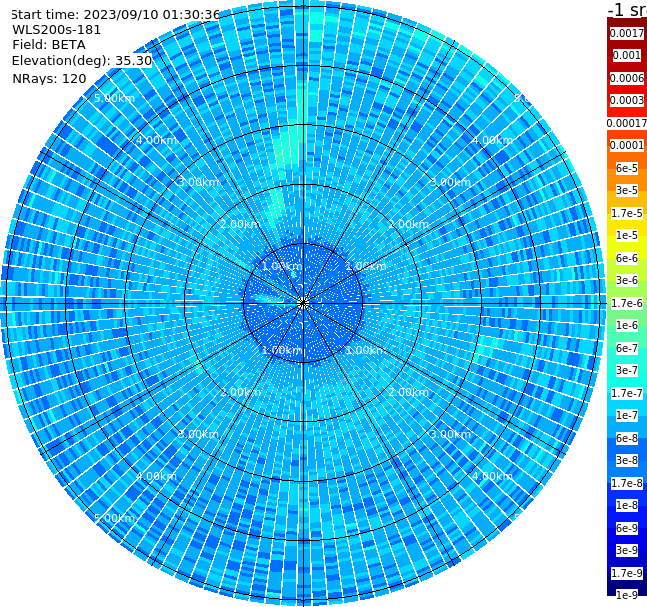Click the upper-left 3.00km range ring label
This screenshot has width=647, height=607.
click(198, 182)
